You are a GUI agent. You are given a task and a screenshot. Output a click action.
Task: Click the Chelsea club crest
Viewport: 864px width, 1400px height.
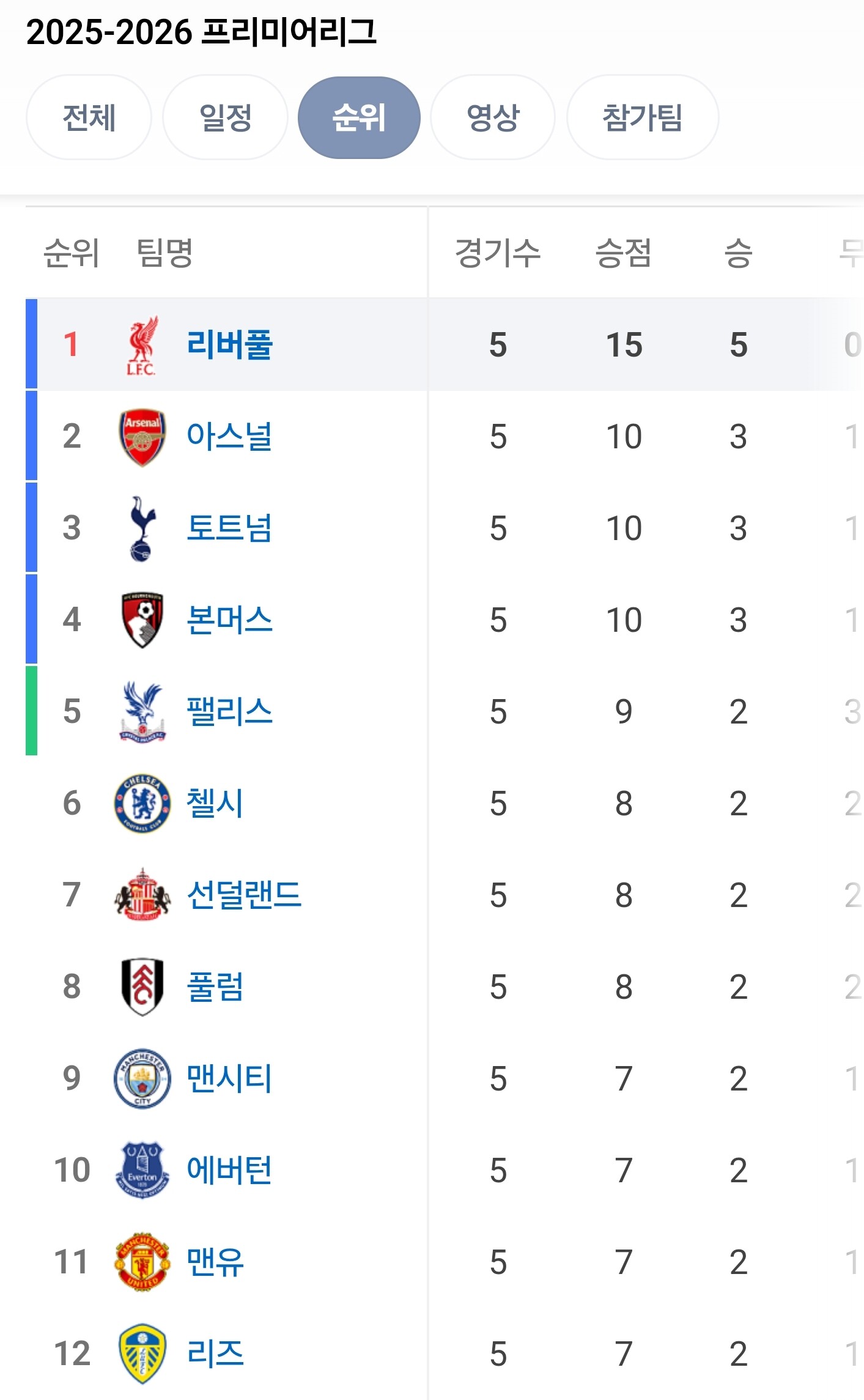[x=142, y=804]
